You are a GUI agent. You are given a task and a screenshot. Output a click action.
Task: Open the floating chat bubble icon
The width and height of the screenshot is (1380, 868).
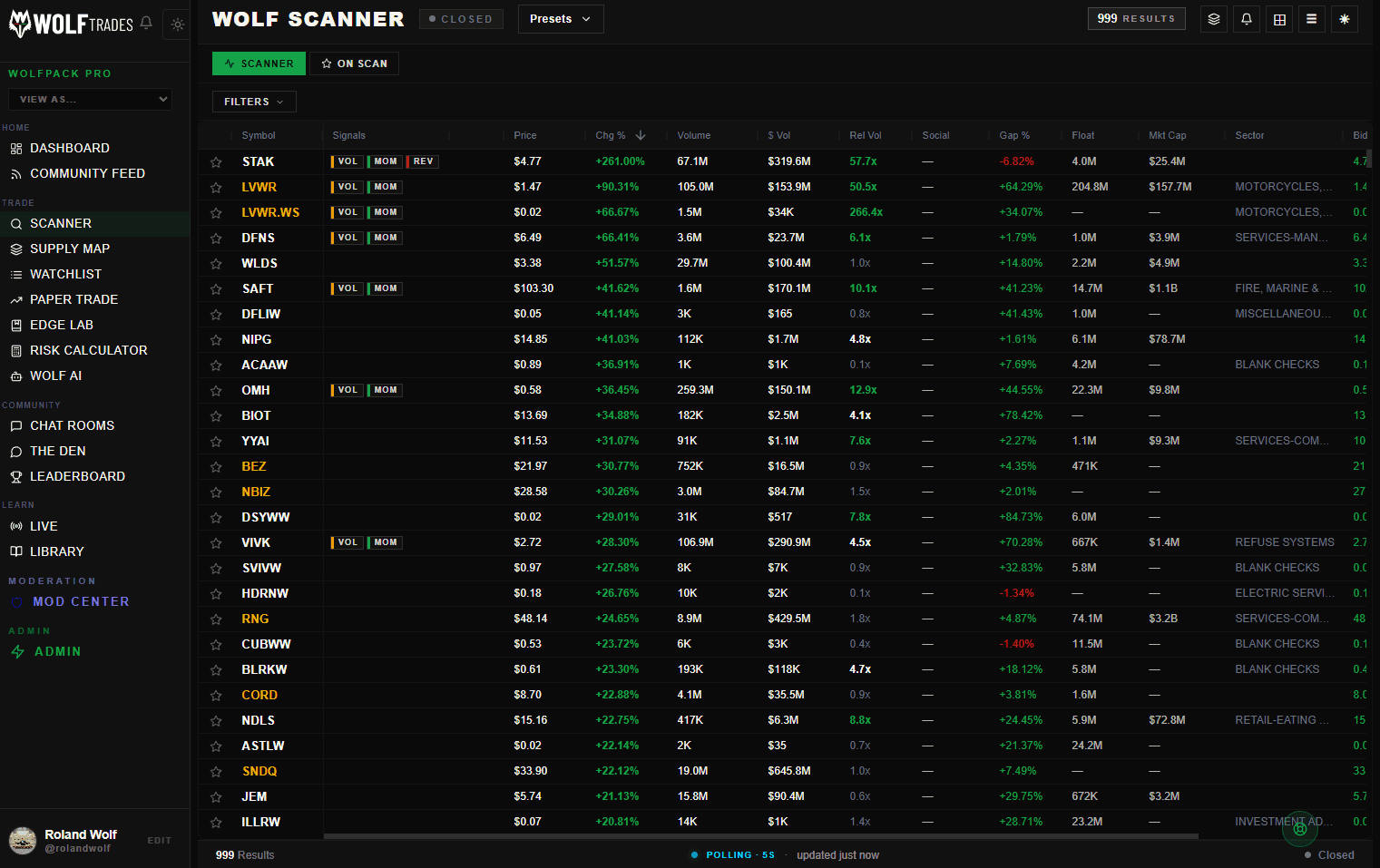[x=1300, y=828]
